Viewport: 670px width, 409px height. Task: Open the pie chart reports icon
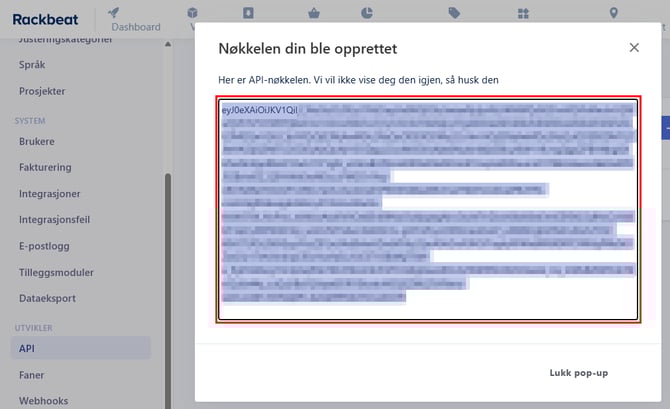click(x=367, y=13)
